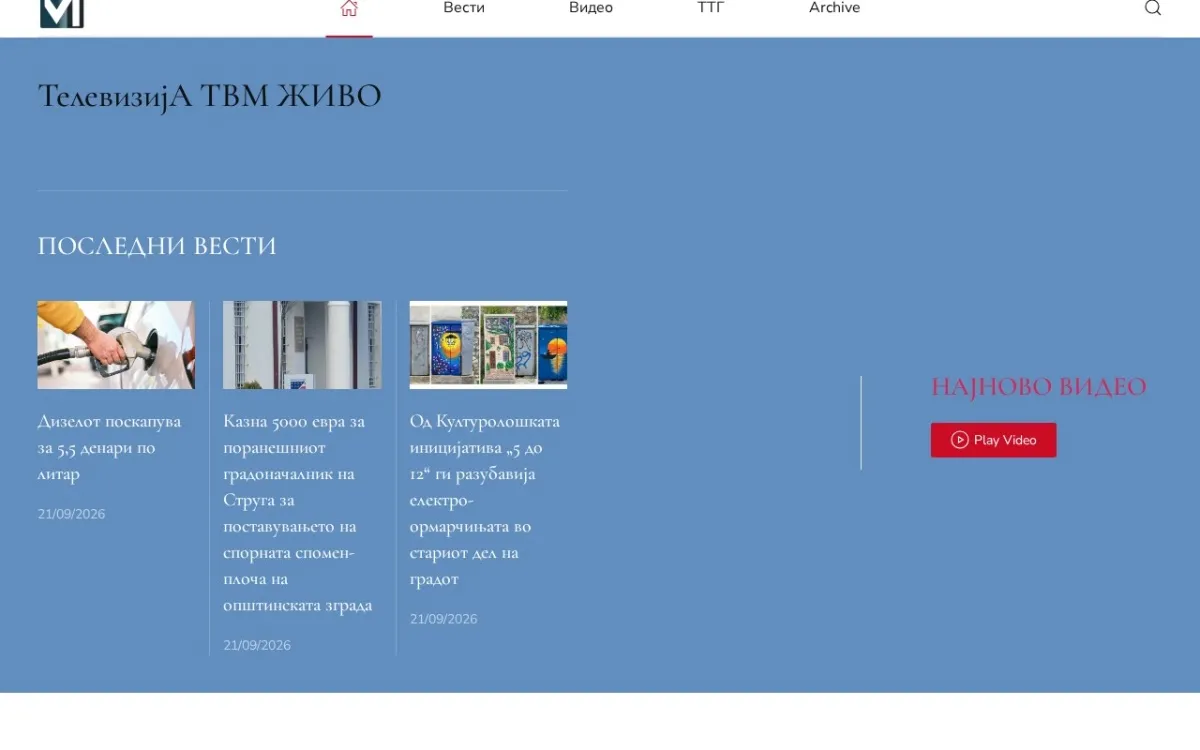
Task: Open article 'Казна 5000 евра за поранешниот градоначалник'
Action: pyautogui.click(x=298, y=513)
